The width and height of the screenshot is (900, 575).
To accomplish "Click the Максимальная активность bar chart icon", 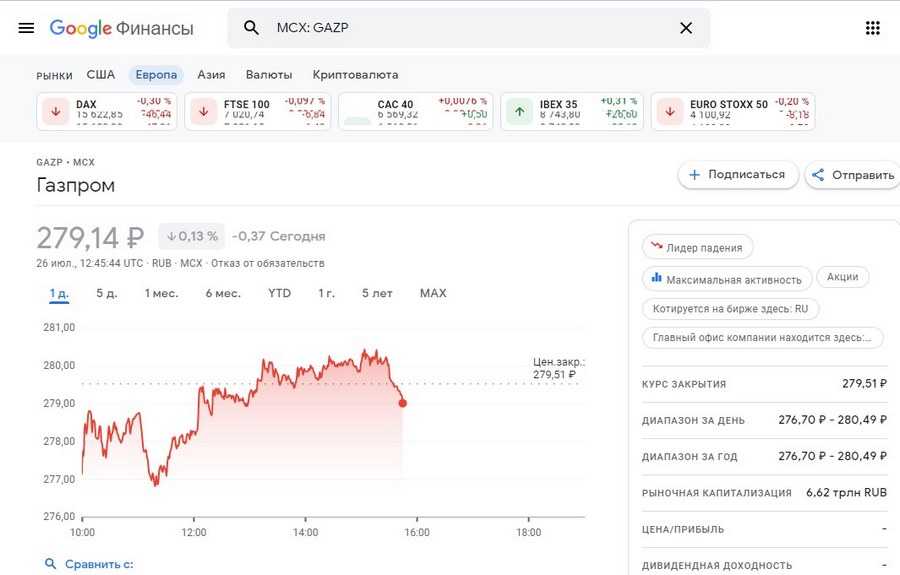I will [x=657, y=278].
